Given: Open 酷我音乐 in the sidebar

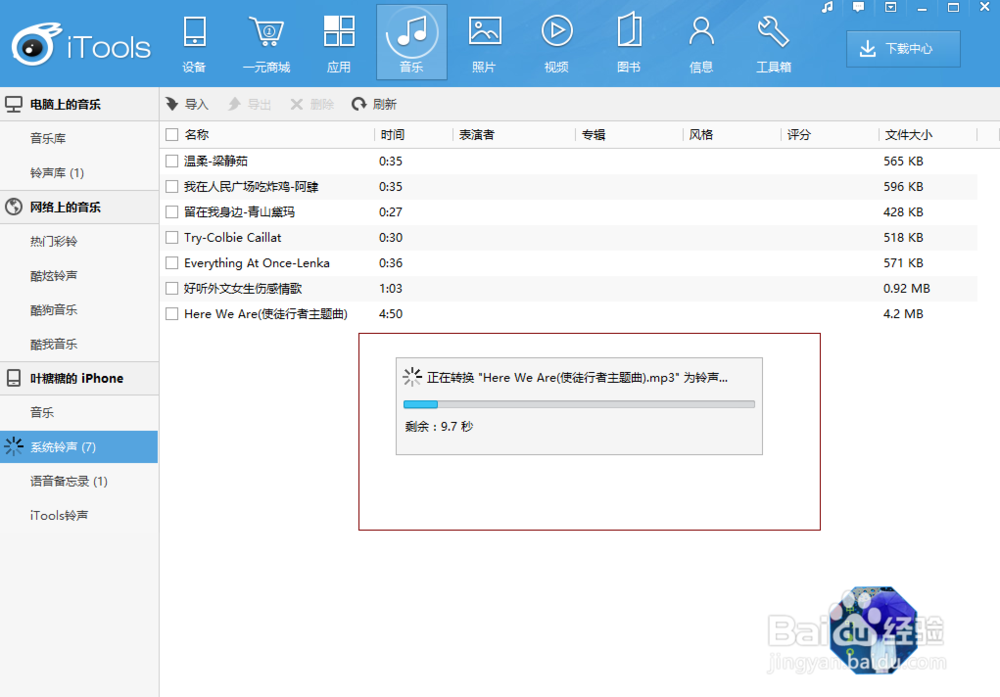Looking at the screenshot, I should [x=54, y=344].
